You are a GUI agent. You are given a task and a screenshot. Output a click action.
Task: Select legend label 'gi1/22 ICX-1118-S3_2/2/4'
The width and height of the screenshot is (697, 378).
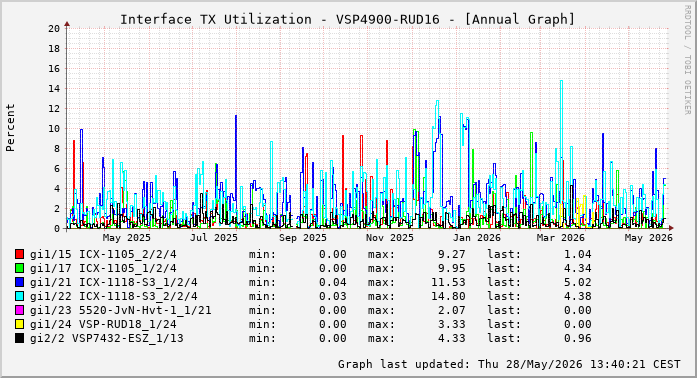(x=114, y=296)
